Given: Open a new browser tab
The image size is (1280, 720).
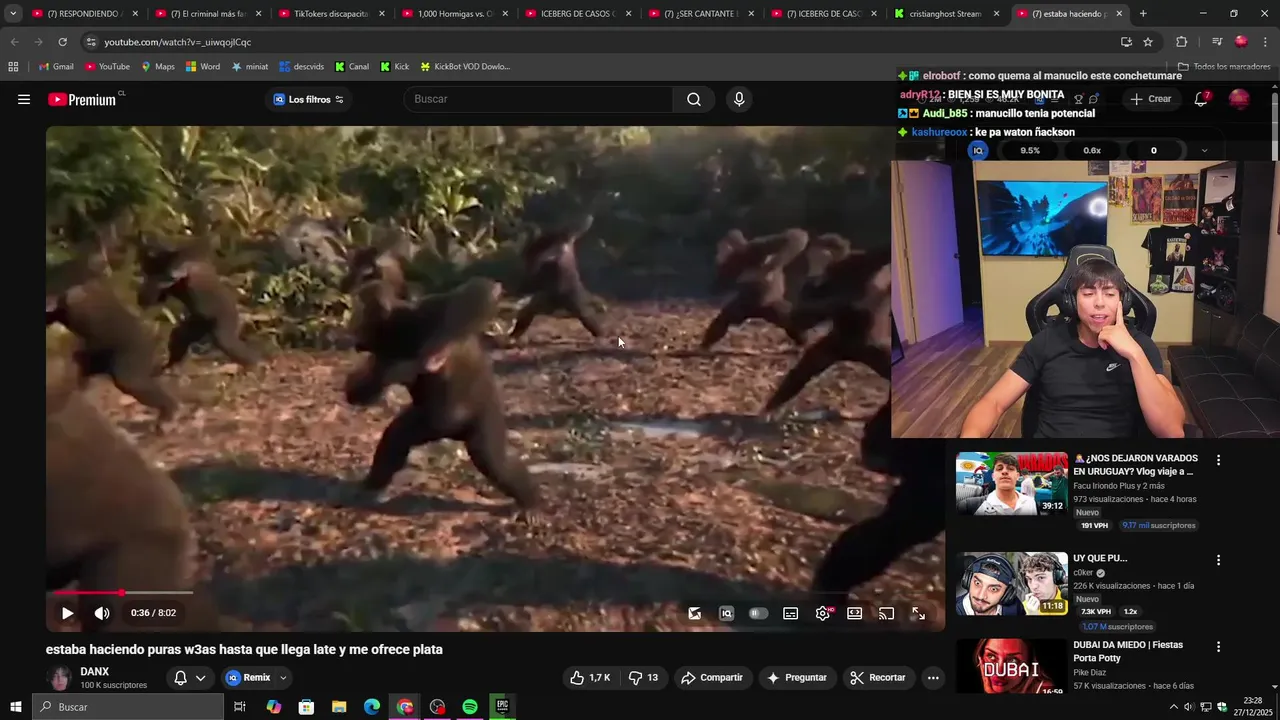Looking at the screenshot, I should (x=1143, y=14).
